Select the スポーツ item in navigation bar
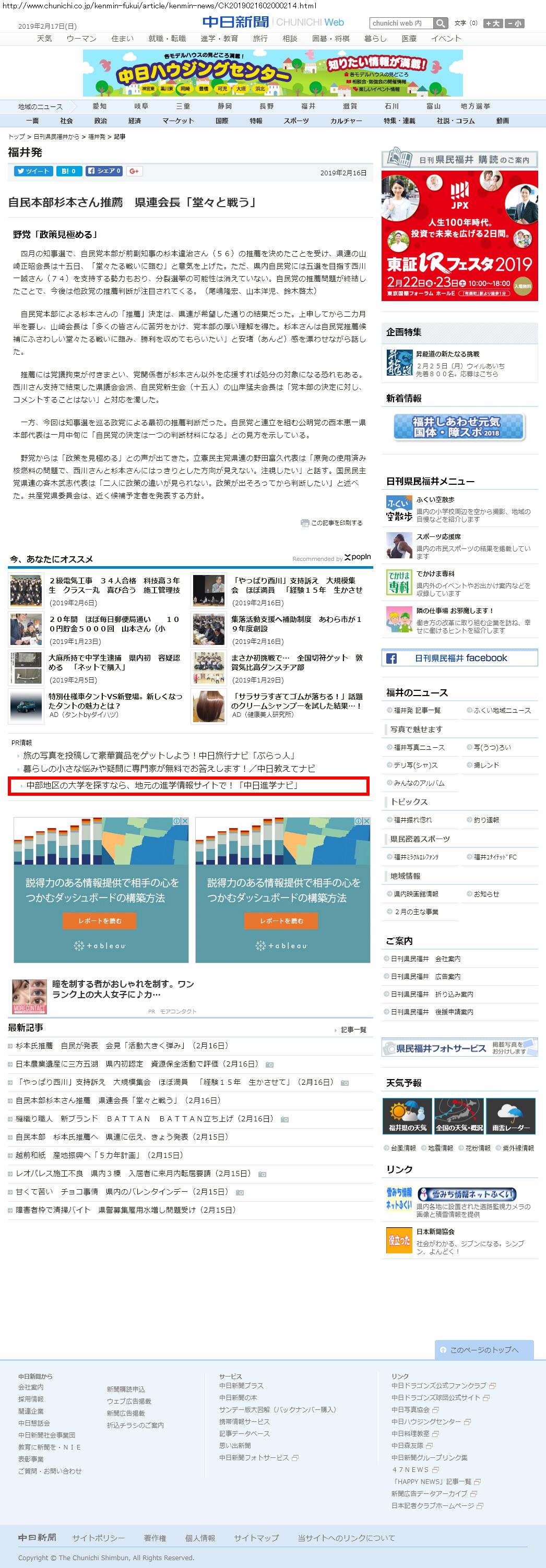The height and width of the screenshot is (1568, 546). (x=296, y=121)
